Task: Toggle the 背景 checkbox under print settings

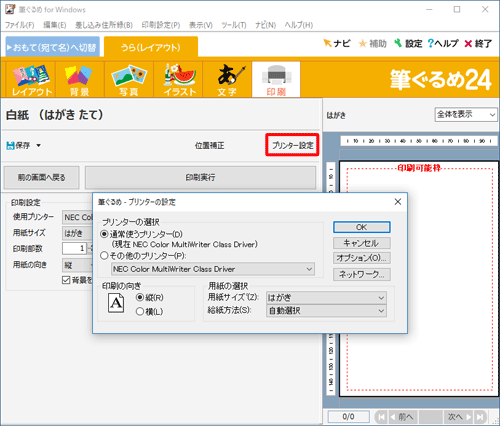Action: click(x=66, y=280)
